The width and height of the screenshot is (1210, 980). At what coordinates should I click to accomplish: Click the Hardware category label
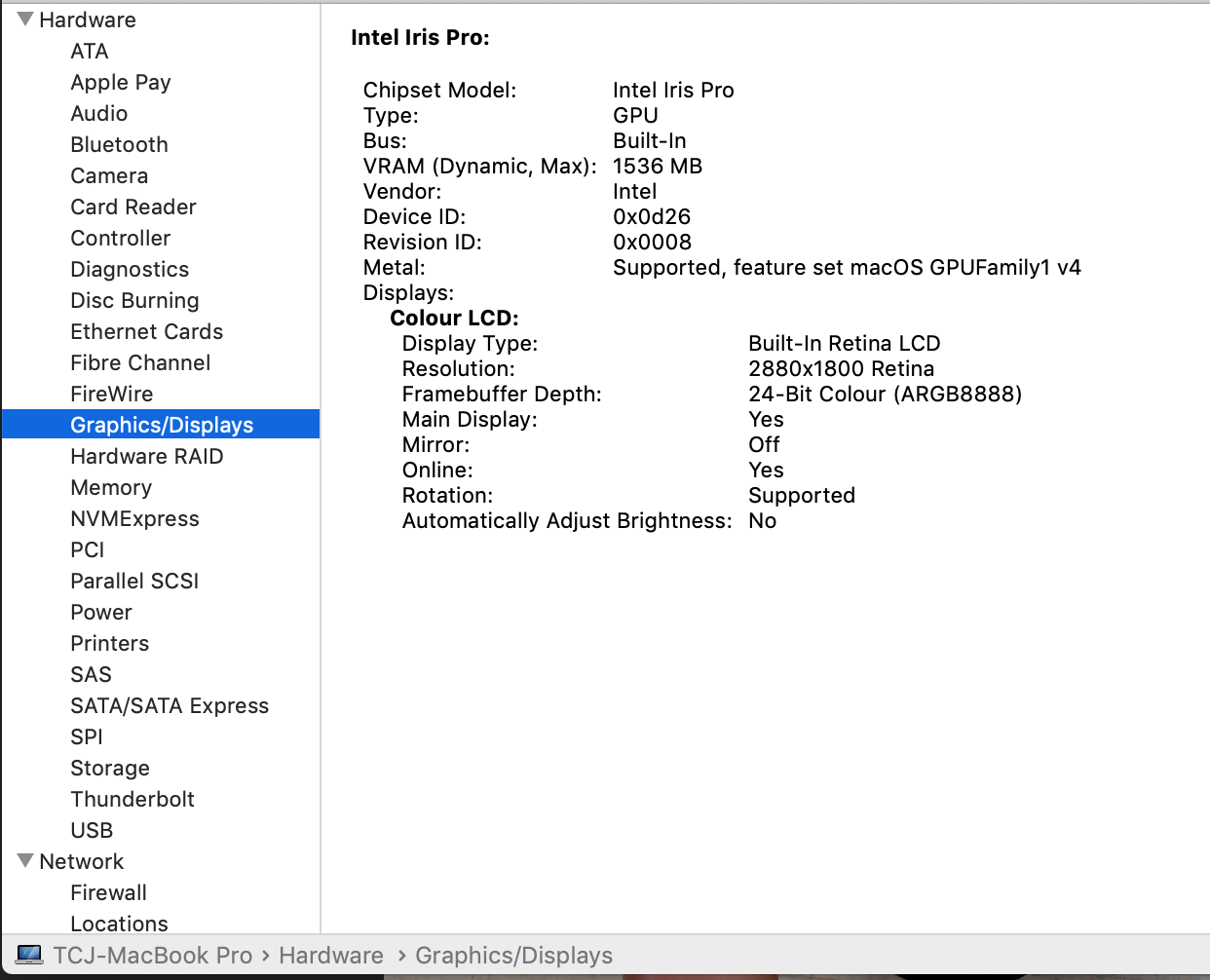[x=88, y=19]
